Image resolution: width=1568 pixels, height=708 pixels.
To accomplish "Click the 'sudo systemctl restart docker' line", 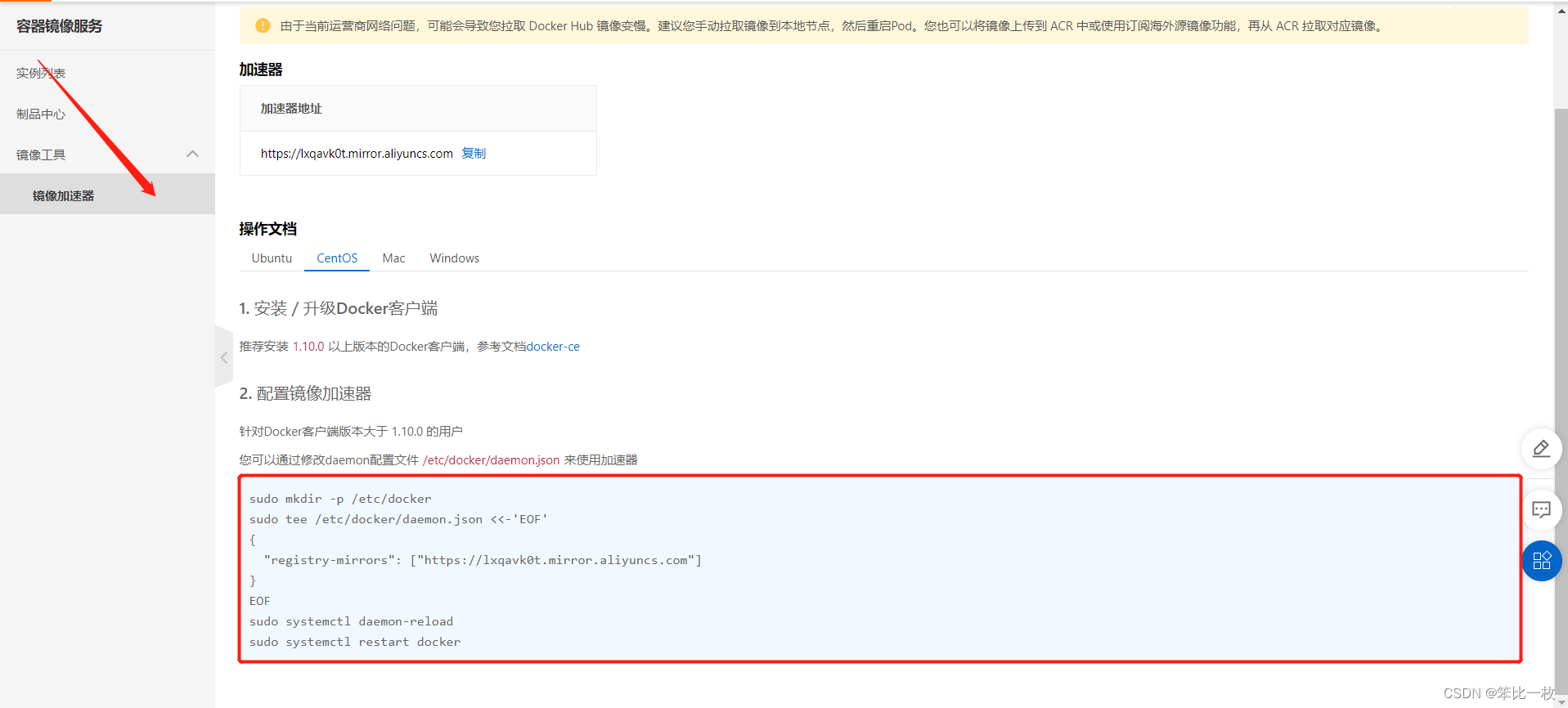I will click(x=355, y=642).
